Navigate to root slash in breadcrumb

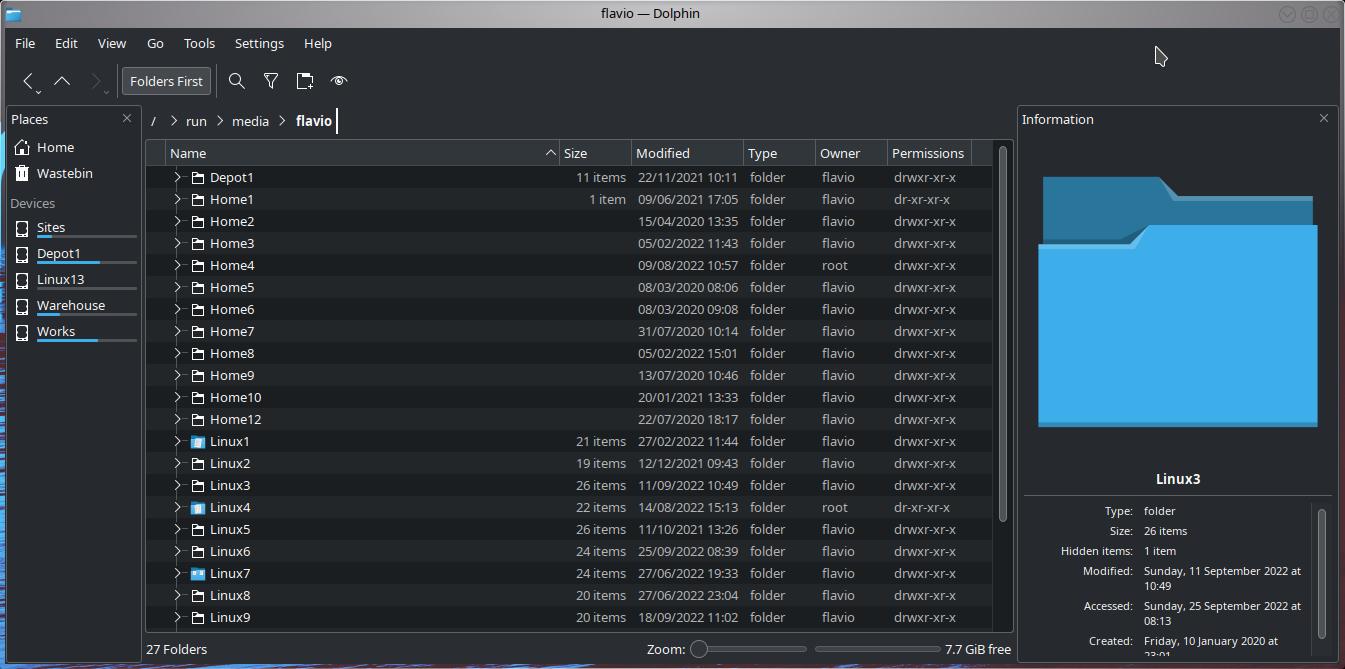(x=153, y=121)
